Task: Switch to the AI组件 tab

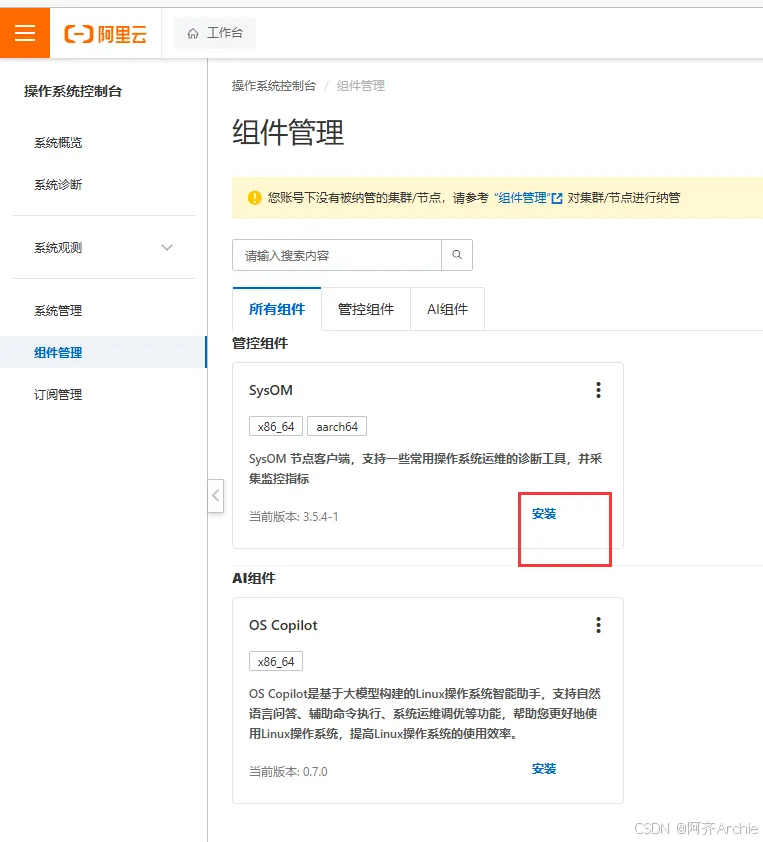Action: [x=447, y=309]
